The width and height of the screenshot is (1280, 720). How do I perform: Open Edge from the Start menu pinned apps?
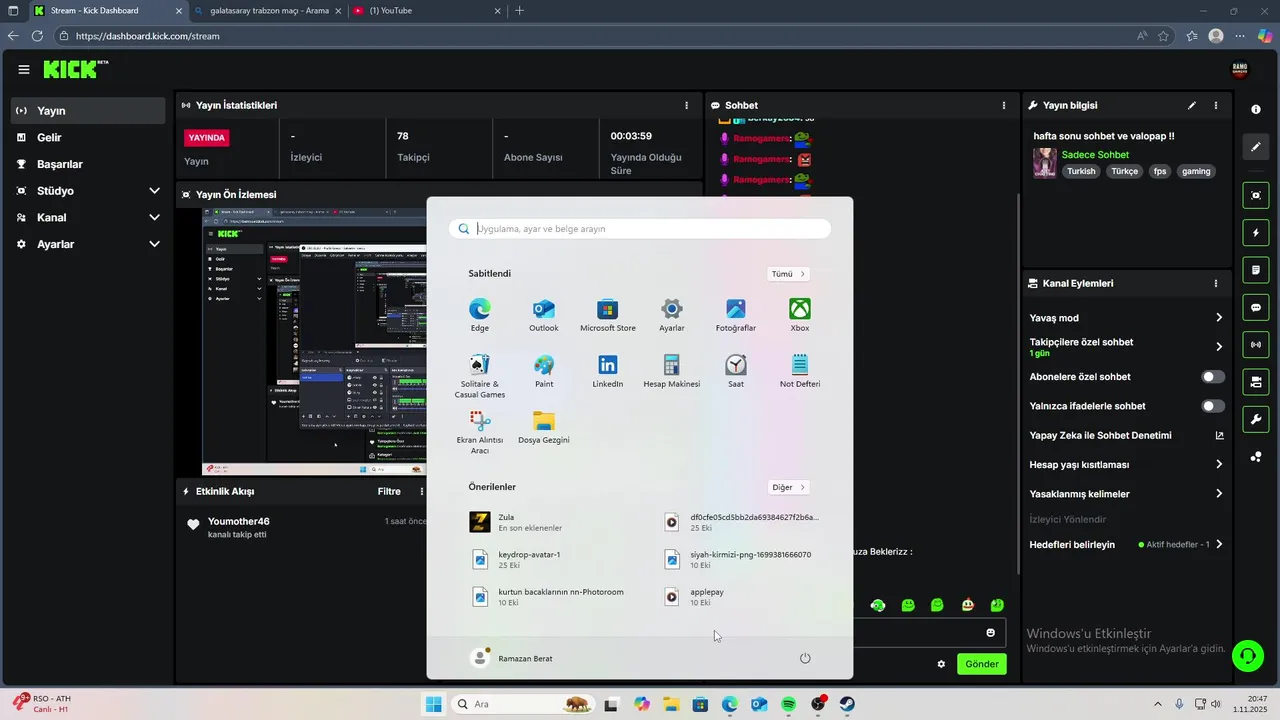tap(480, 315)
